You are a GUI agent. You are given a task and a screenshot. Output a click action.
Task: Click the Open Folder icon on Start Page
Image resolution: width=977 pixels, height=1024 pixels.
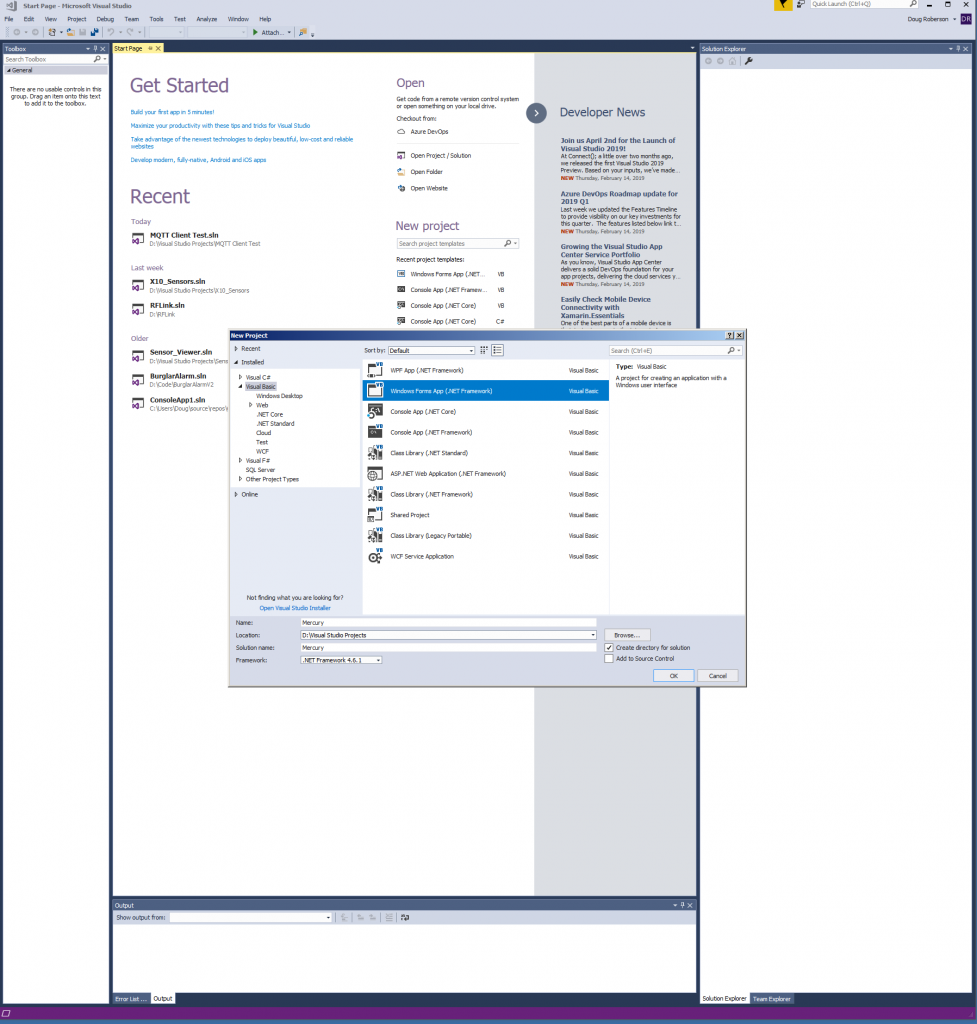coord(401,172)
